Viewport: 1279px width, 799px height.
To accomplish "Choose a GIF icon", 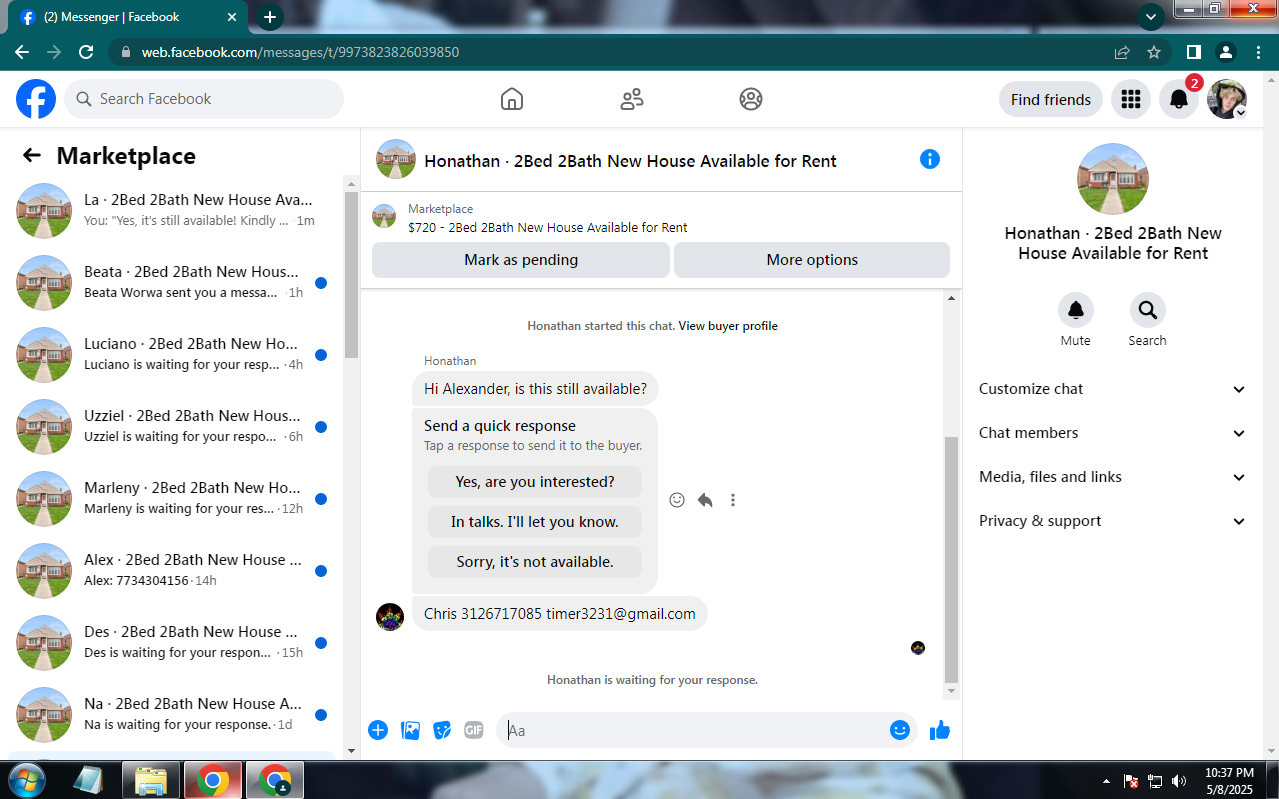I will 474,730.
